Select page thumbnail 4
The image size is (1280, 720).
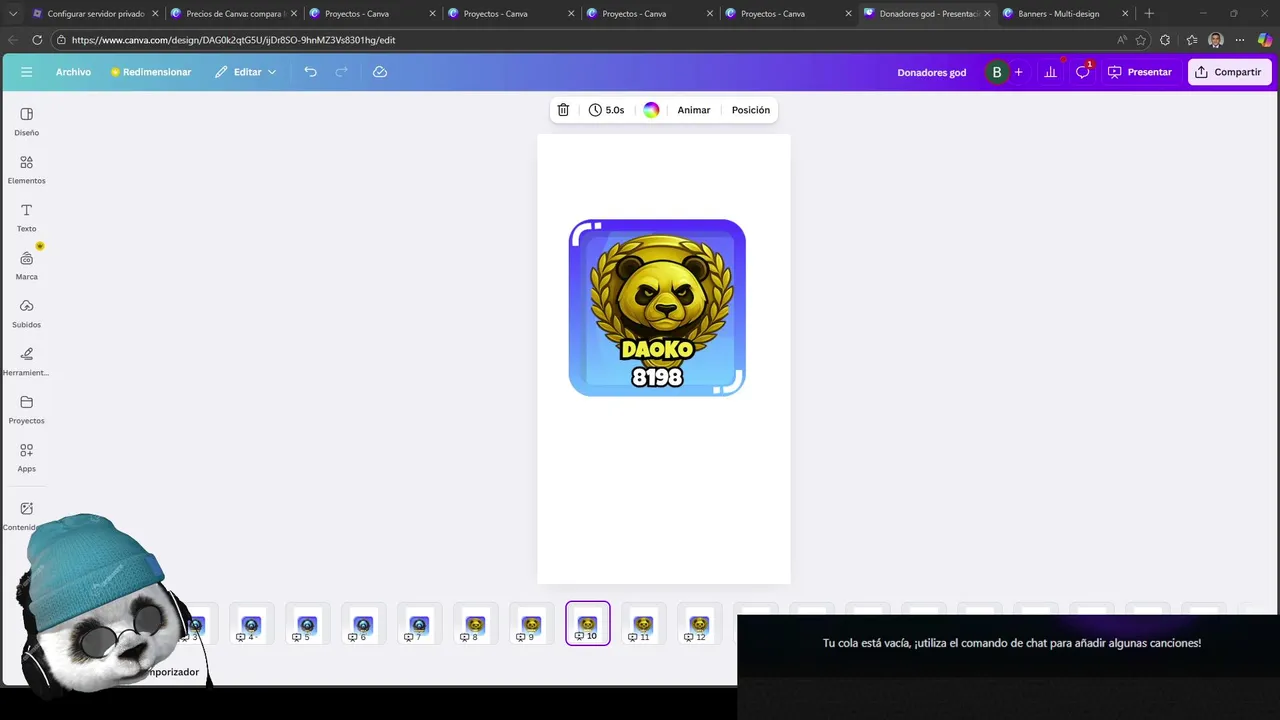point(251,624)
